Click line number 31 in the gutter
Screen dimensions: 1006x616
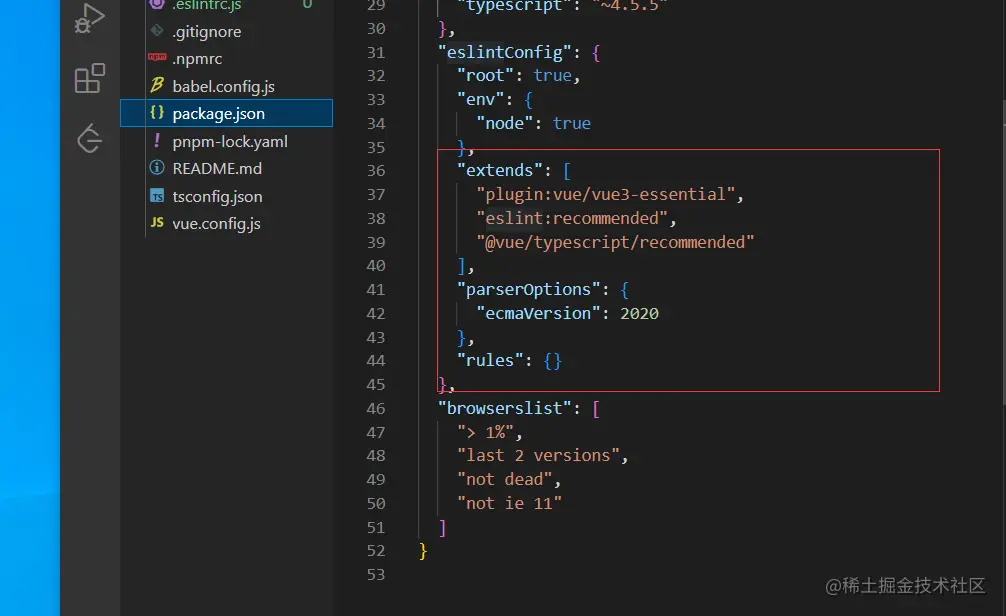(376, 52)
